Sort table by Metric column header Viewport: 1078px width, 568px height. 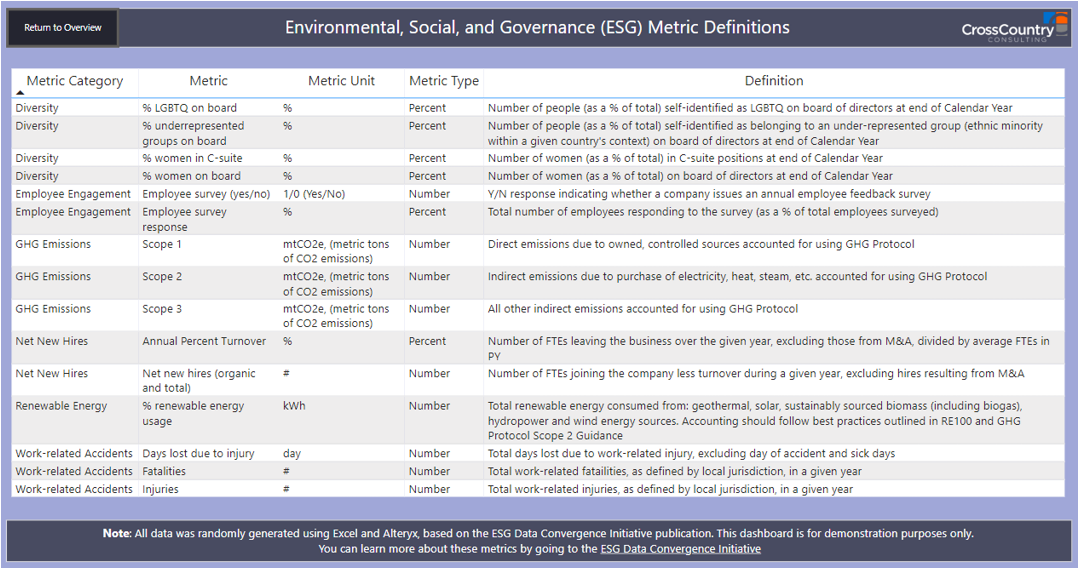[x=208, y=81]
